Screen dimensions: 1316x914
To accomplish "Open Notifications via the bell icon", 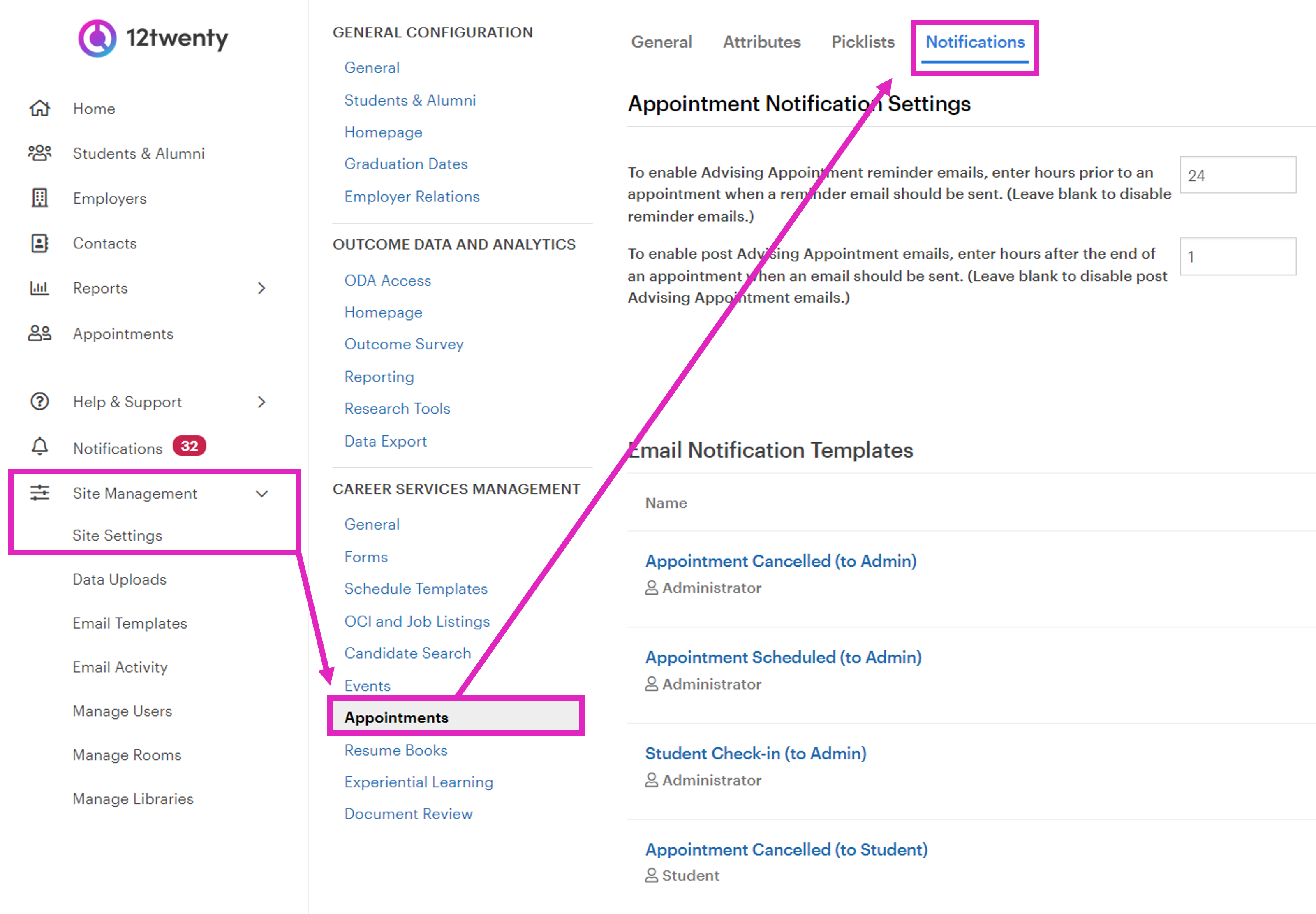I will pyautogui.click(x=39, y=447).
